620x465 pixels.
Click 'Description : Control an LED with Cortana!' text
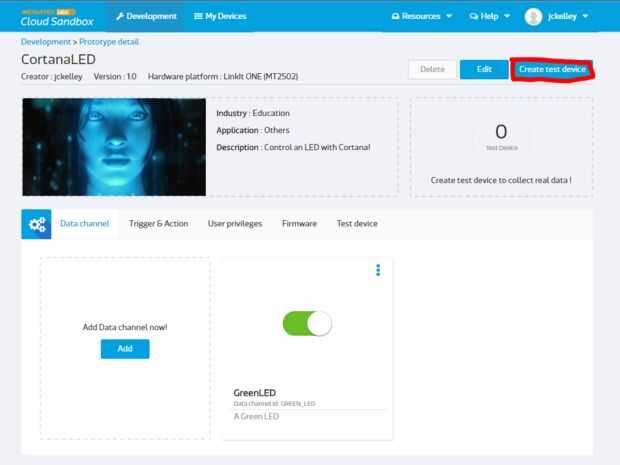tap(293, 147)
